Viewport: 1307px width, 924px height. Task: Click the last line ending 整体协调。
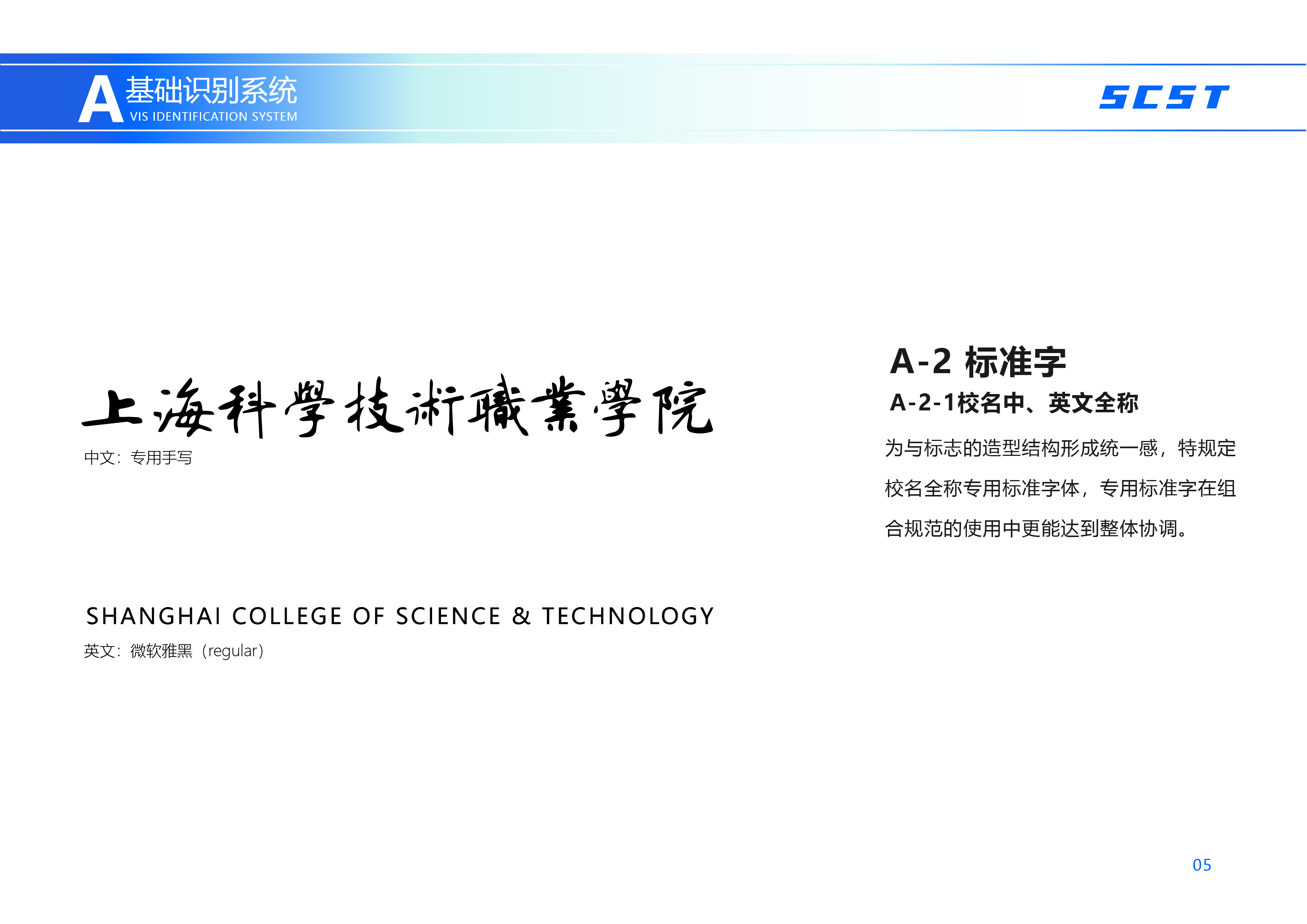pos(1036,529)
